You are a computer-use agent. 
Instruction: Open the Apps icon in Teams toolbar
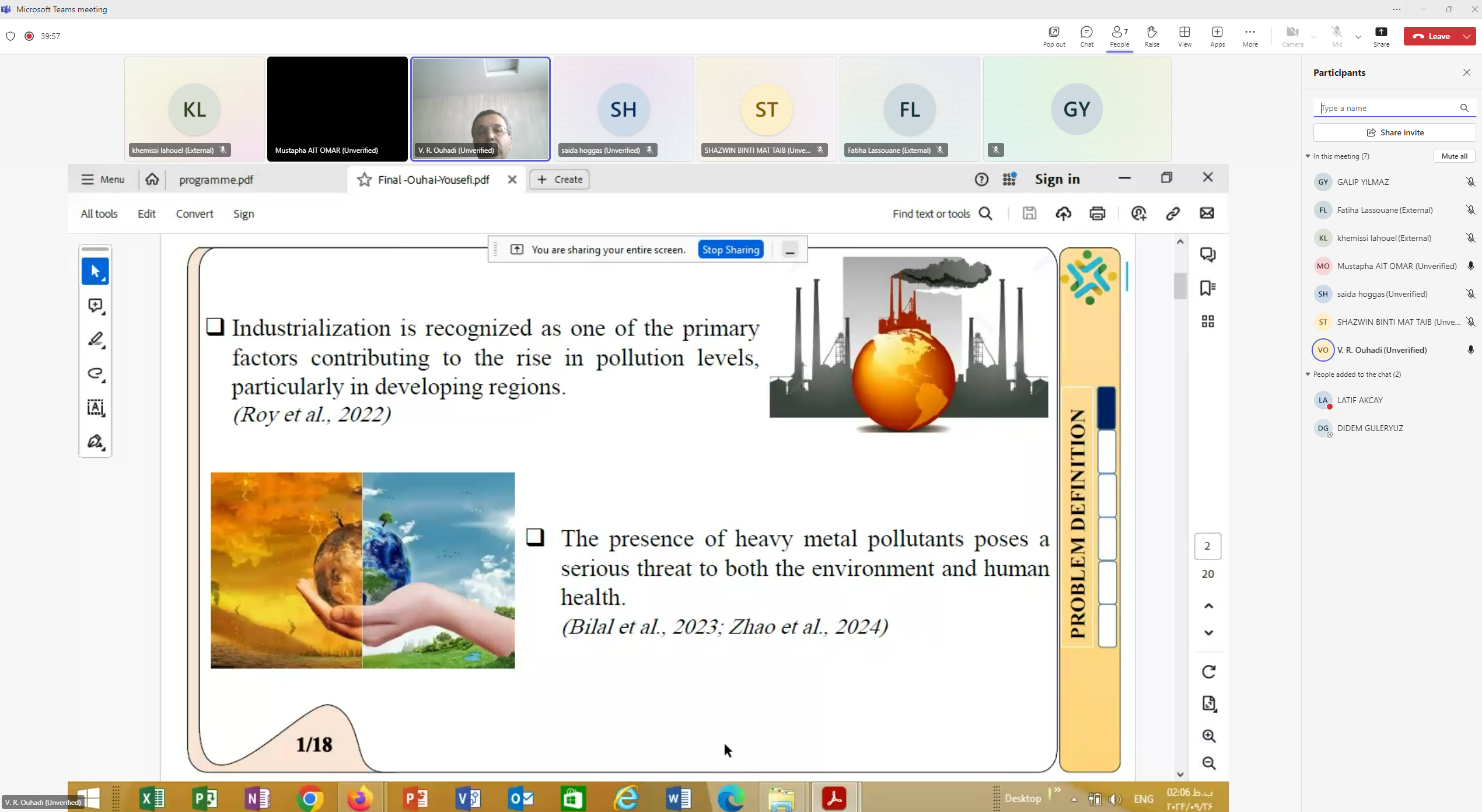coord(1217,36)
